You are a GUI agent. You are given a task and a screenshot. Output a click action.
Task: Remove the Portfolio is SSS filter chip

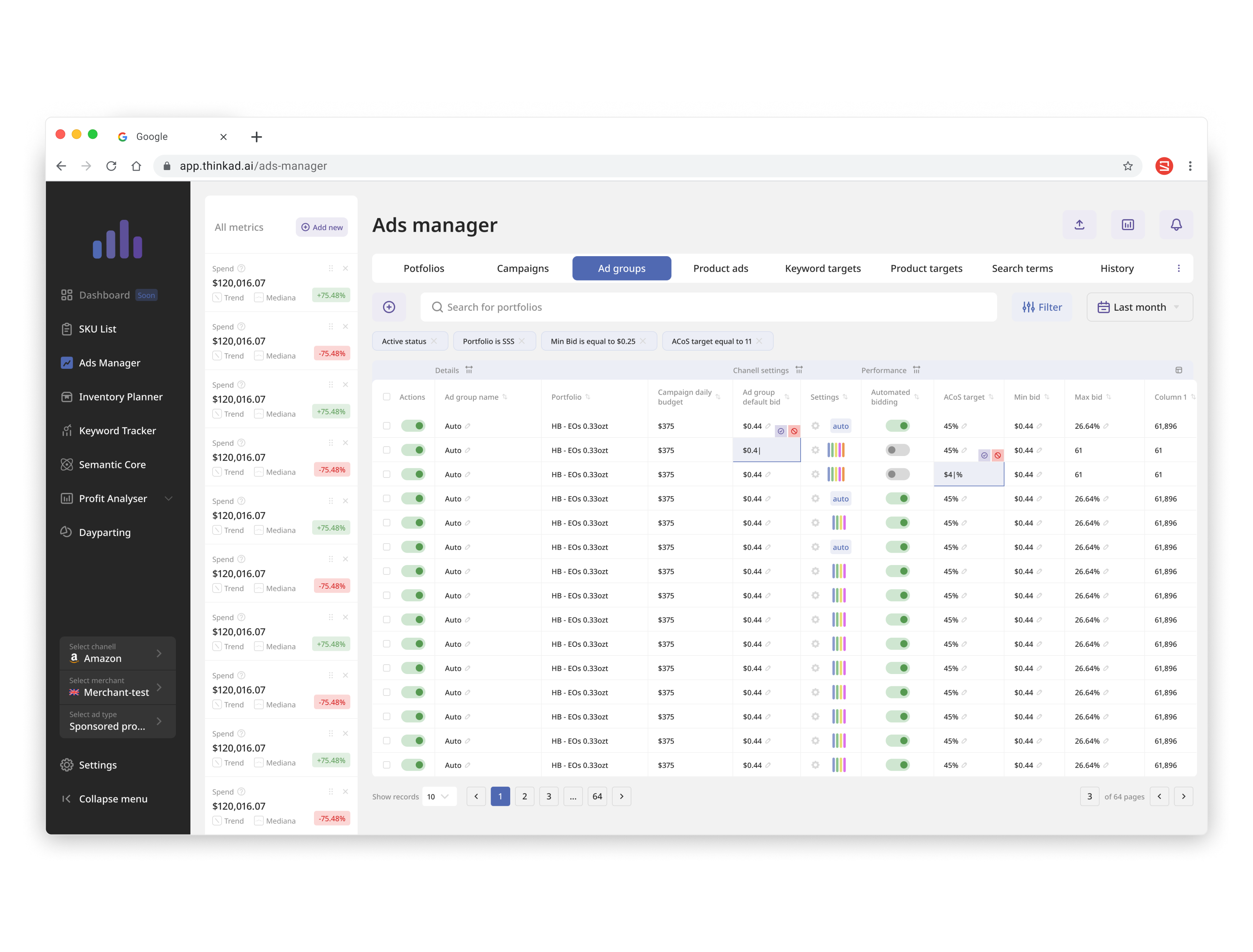tap(522, 341)
